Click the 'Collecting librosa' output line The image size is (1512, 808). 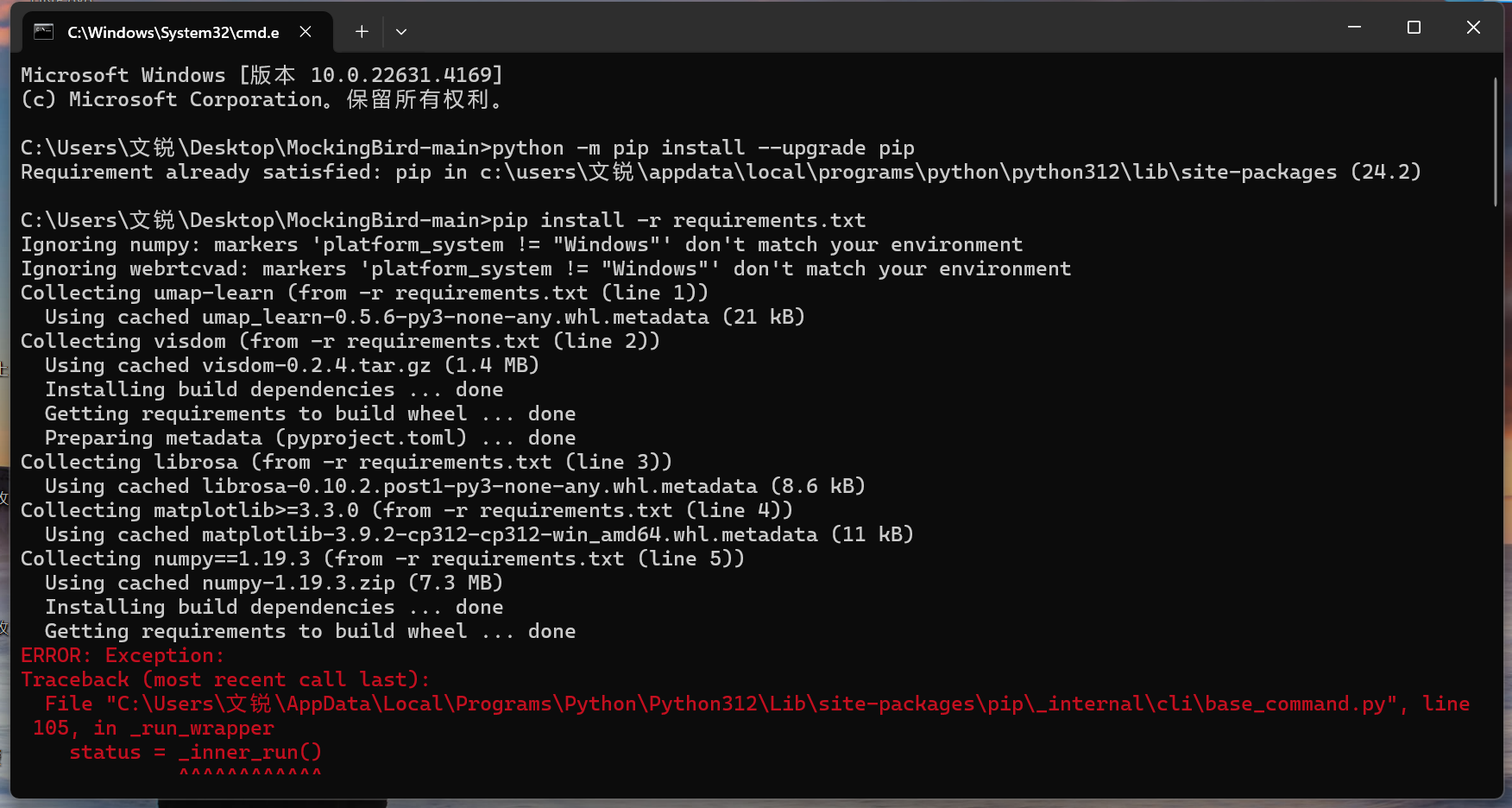[346, 463]
